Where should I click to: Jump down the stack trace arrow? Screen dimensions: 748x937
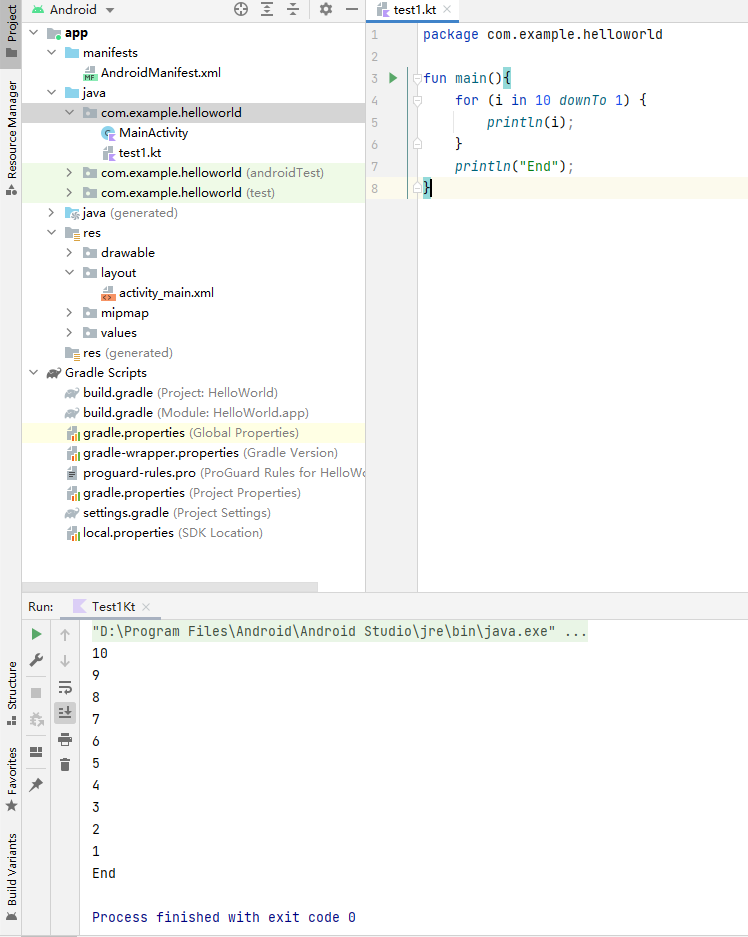point(65,661)
